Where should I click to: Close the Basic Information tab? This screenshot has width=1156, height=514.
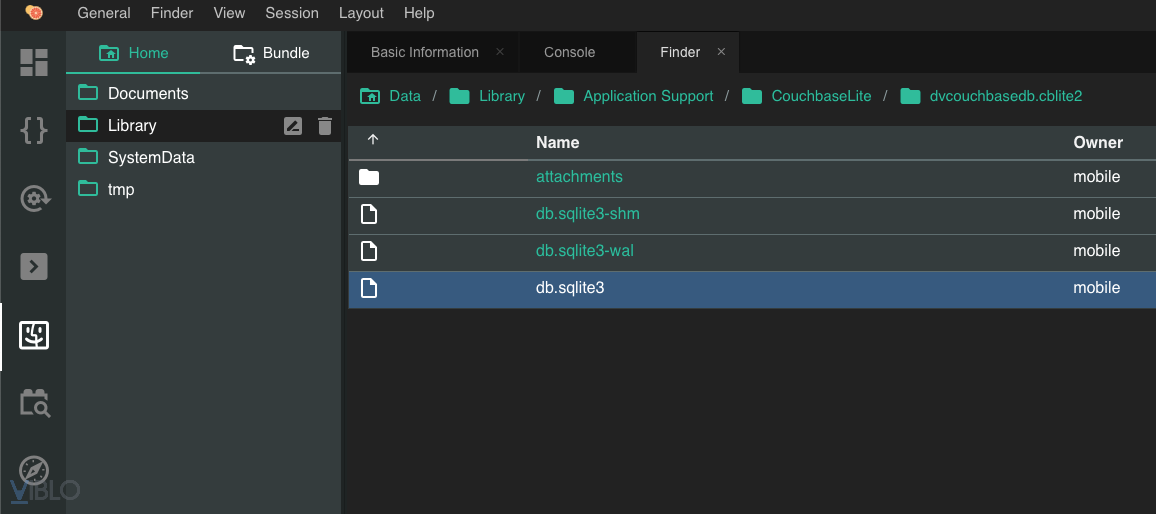click(x=500, y=52)
